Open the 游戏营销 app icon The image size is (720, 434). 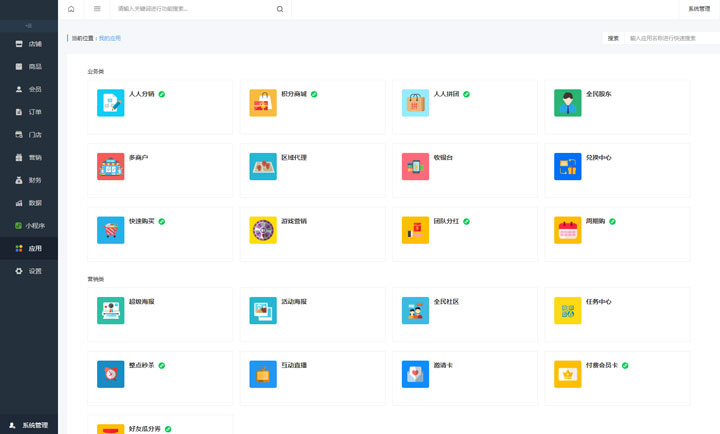click(x=263, y=230)
